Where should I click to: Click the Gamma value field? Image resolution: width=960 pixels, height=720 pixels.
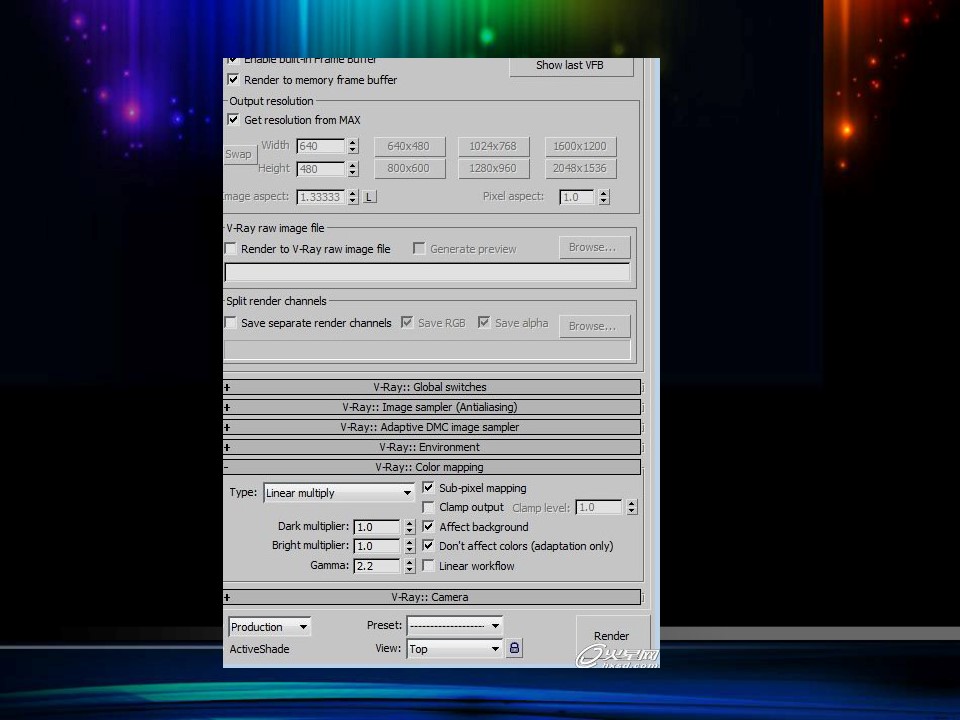click(377, 566)
